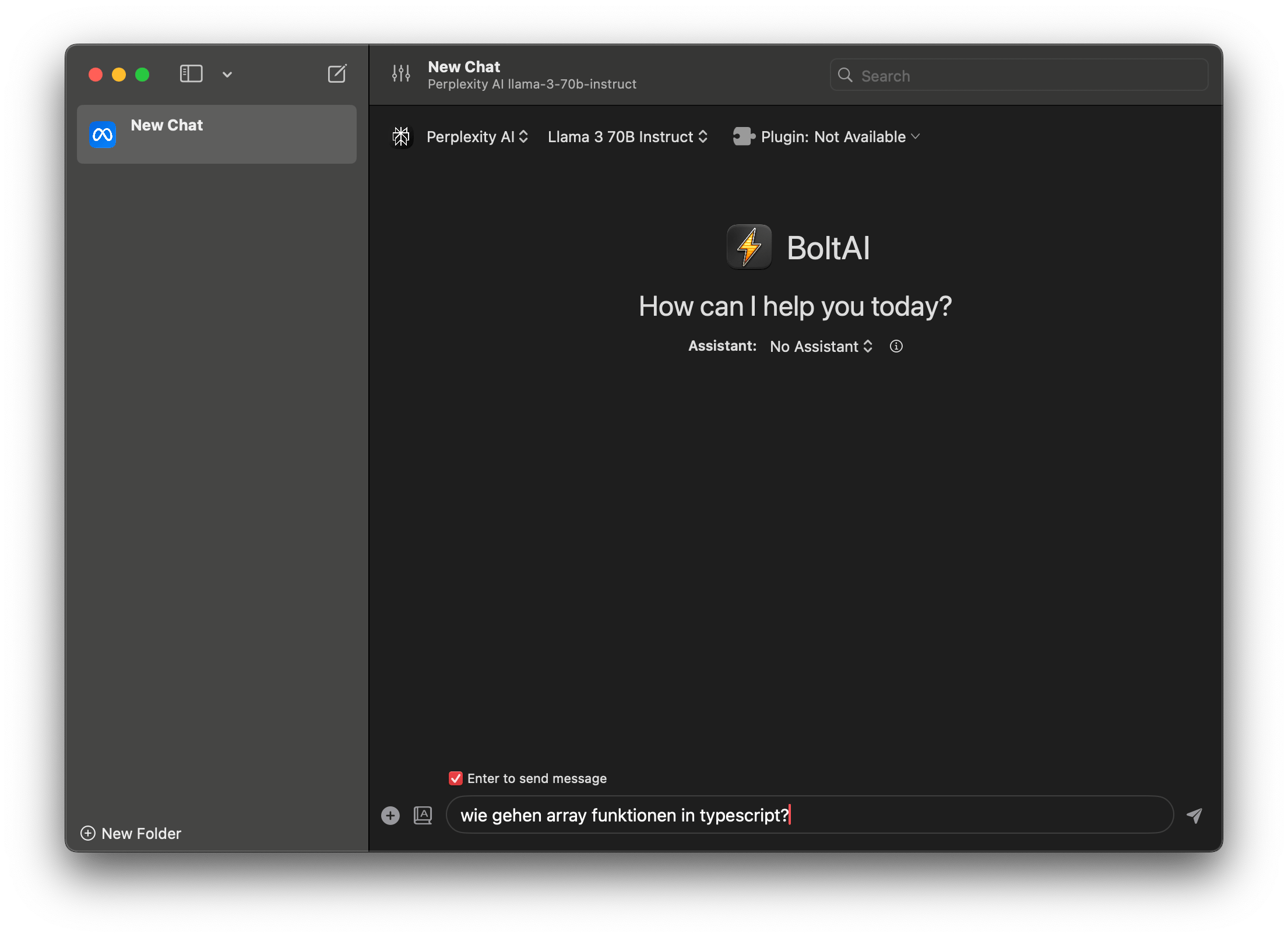Click the Perplexity AI logo icon
The height and width of the screenshot is (938, 1288).
(401, 137)
